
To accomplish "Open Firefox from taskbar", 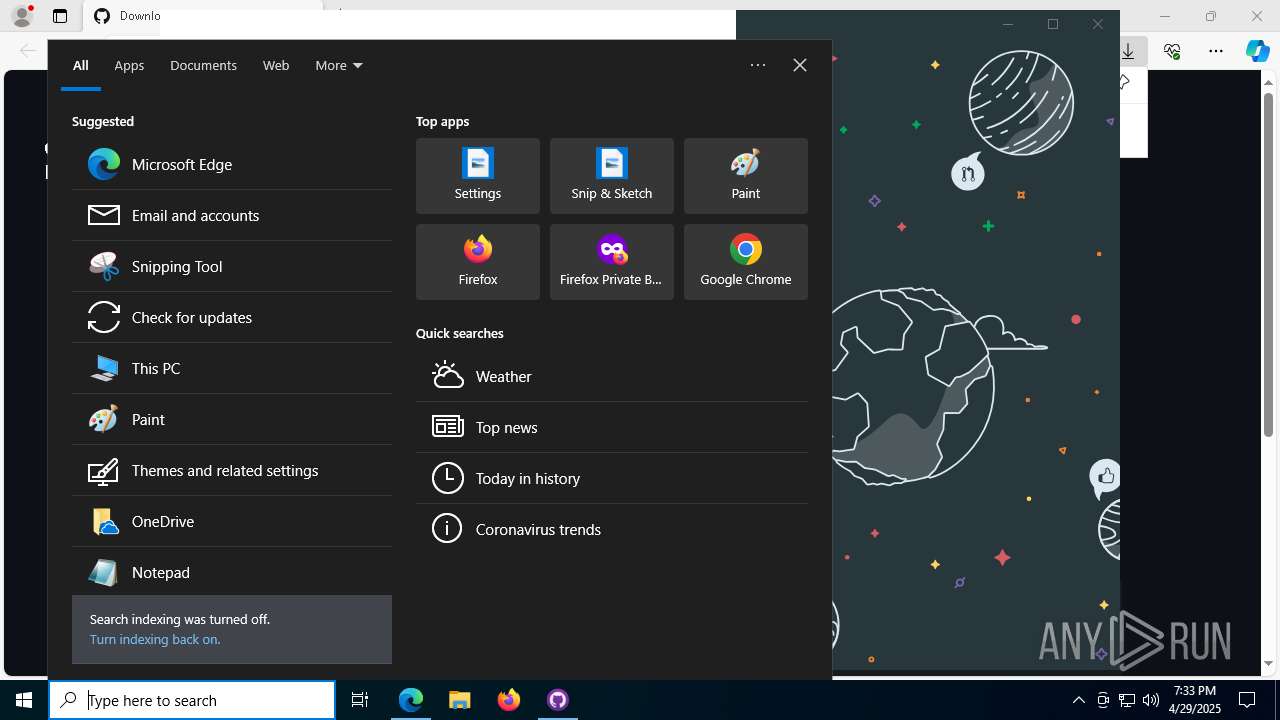I will tap(509, 700).
